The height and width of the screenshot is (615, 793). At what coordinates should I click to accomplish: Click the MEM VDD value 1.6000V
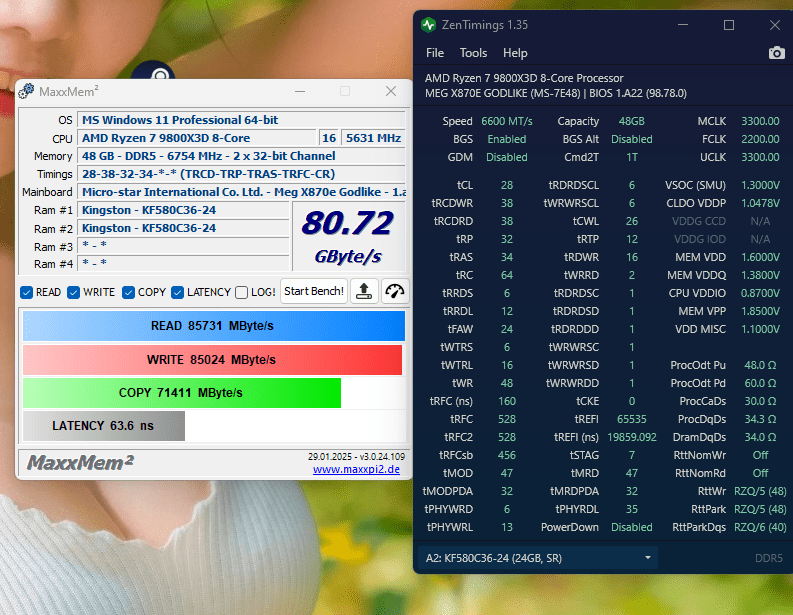coord(760,257)
